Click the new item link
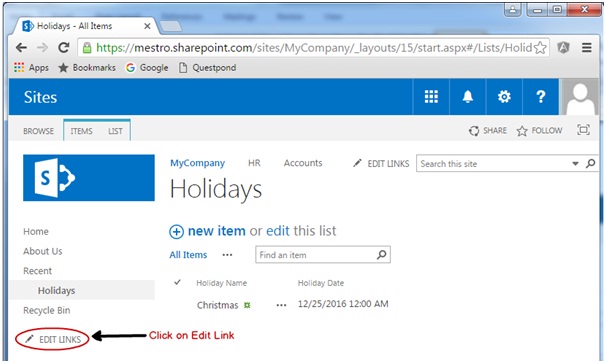This screenshot has width=606, height=363. (216, 231)
